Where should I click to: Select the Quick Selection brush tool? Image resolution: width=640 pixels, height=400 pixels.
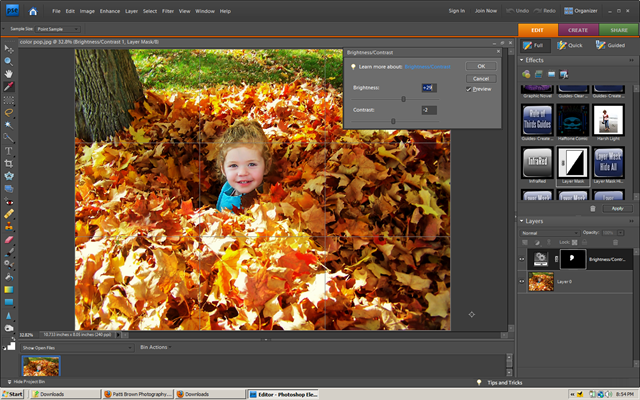(x=9, y=138)
